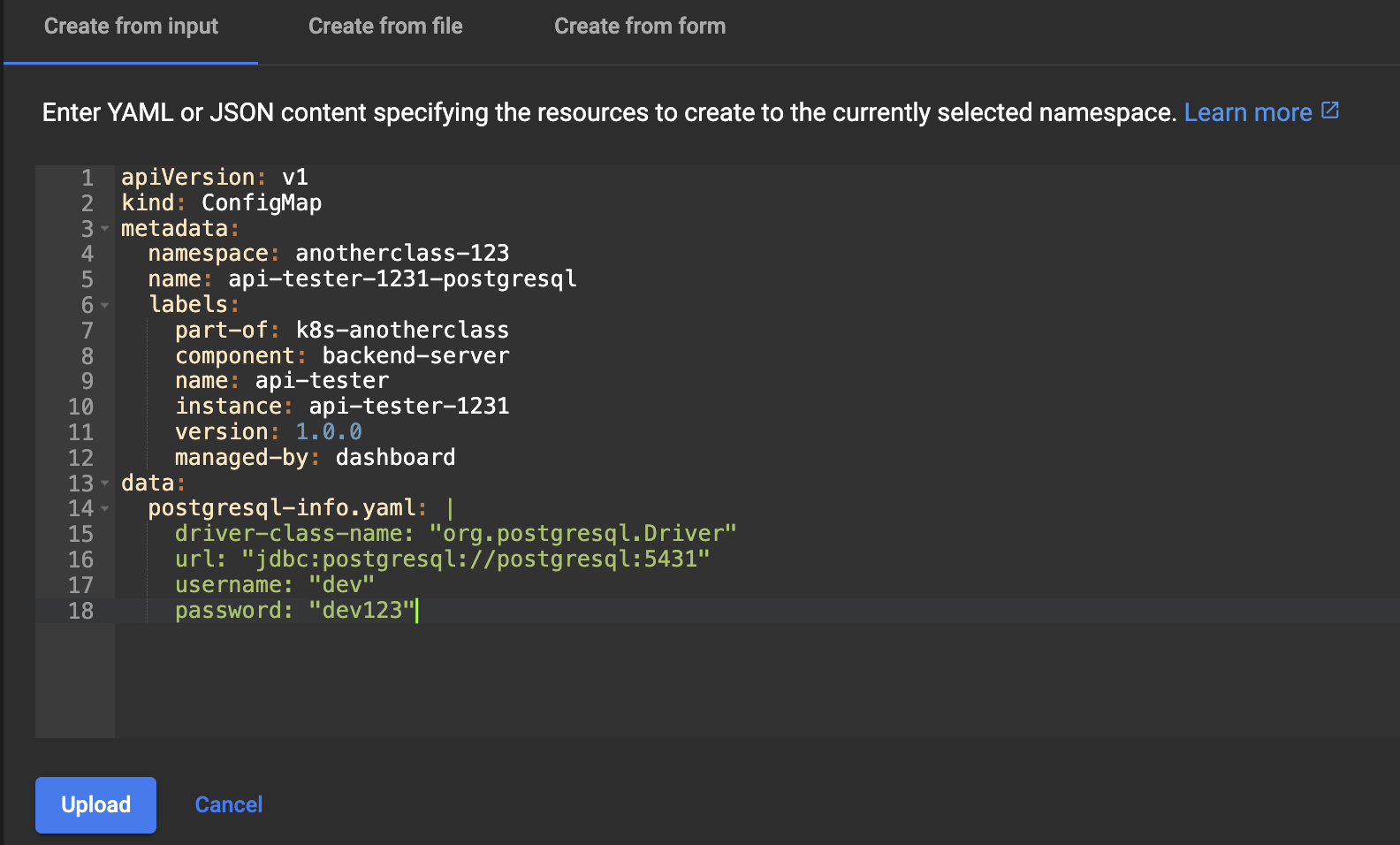Click line number 18 in the gutter

pyautogui.click(x=80, y=611)
